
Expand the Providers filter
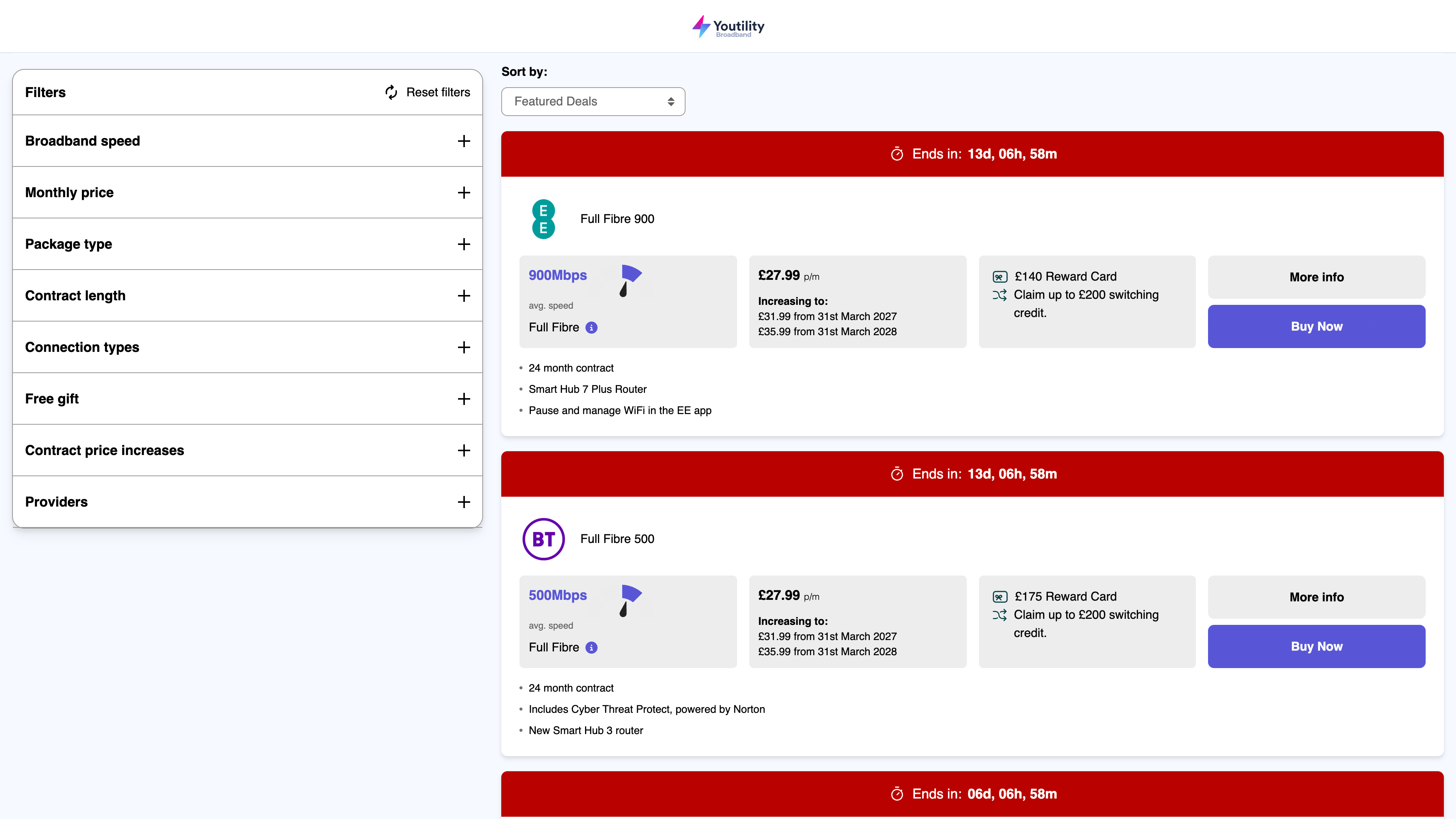(248, 502)
